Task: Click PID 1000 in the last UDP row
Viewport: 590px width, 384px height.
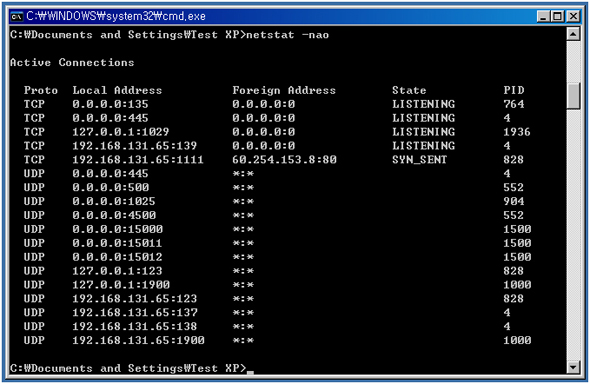Action: point(517,341)
